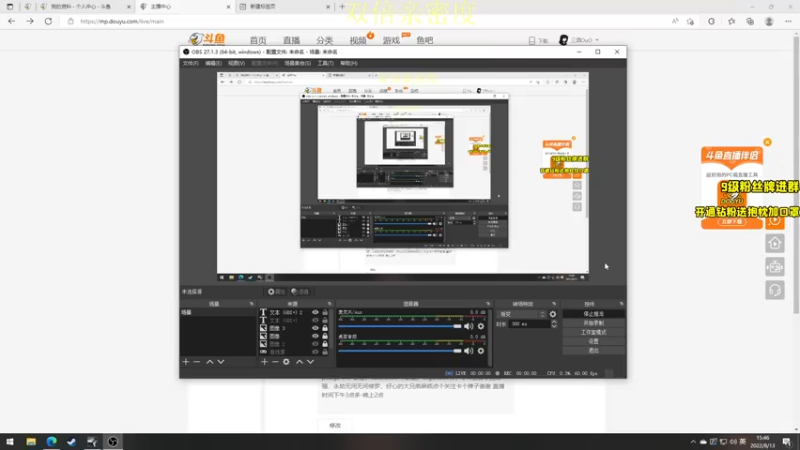
Task: Switch to the new tab page browser tab
Action: coord(285,7)
